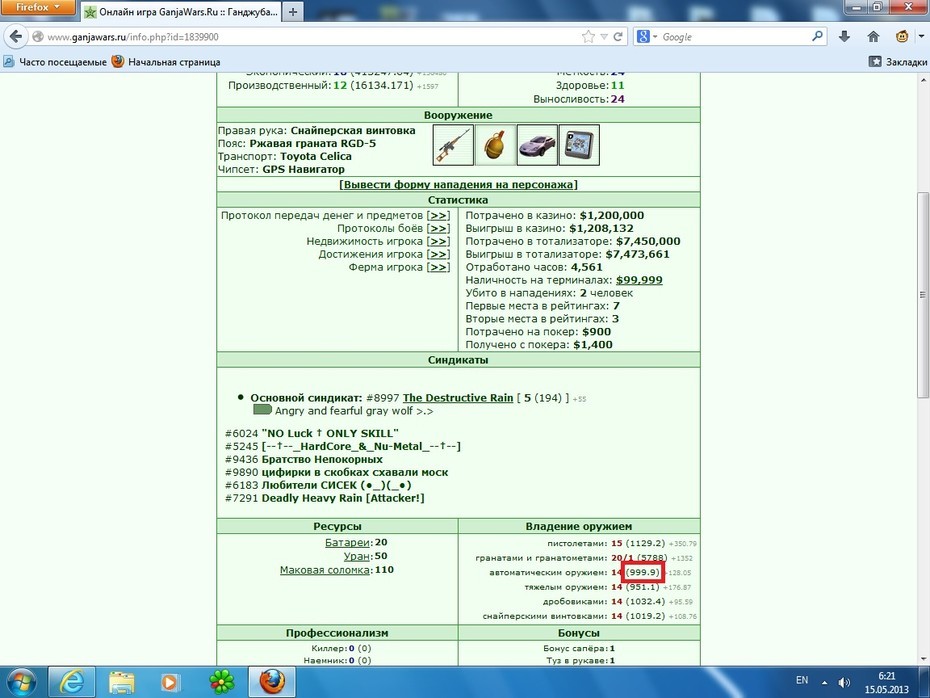
Task: Click the syndicate rank badge icon
Action: tap(262, 410)
